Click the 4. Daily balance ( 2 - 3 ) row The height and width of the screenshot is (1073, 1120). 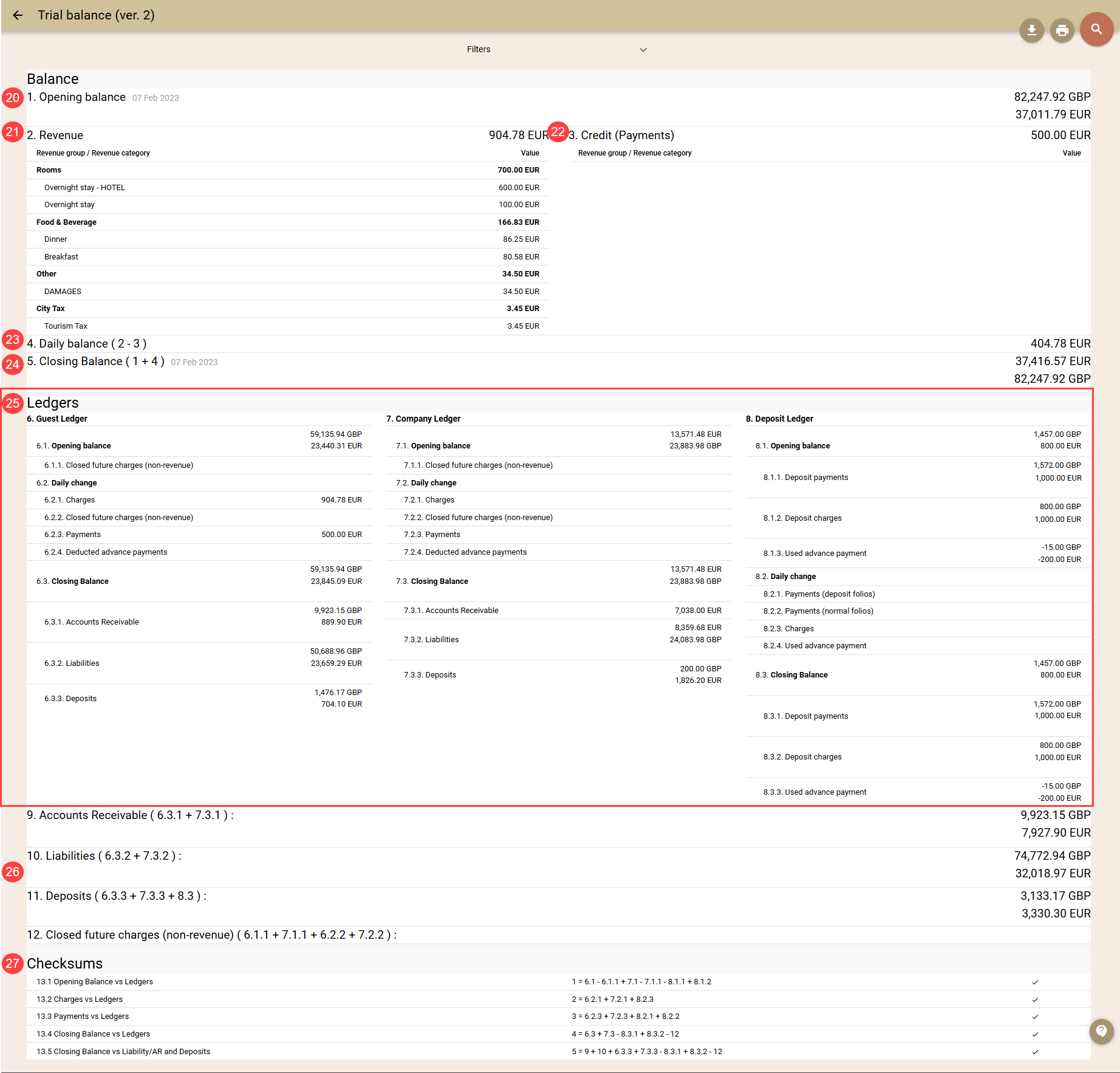click(559, 344)
